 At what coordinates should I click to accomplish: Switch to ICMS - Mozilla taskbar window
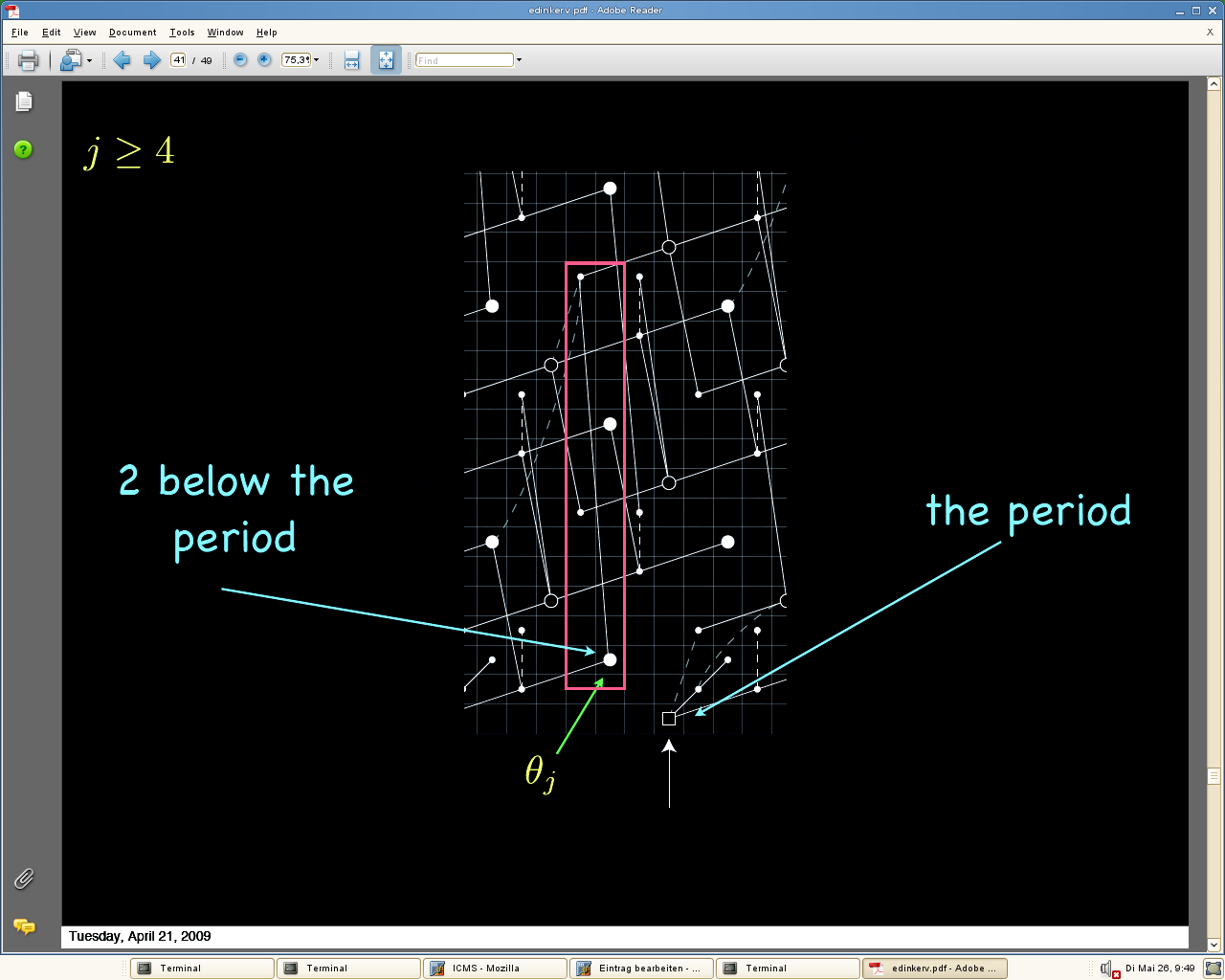(x=495, y=969)
